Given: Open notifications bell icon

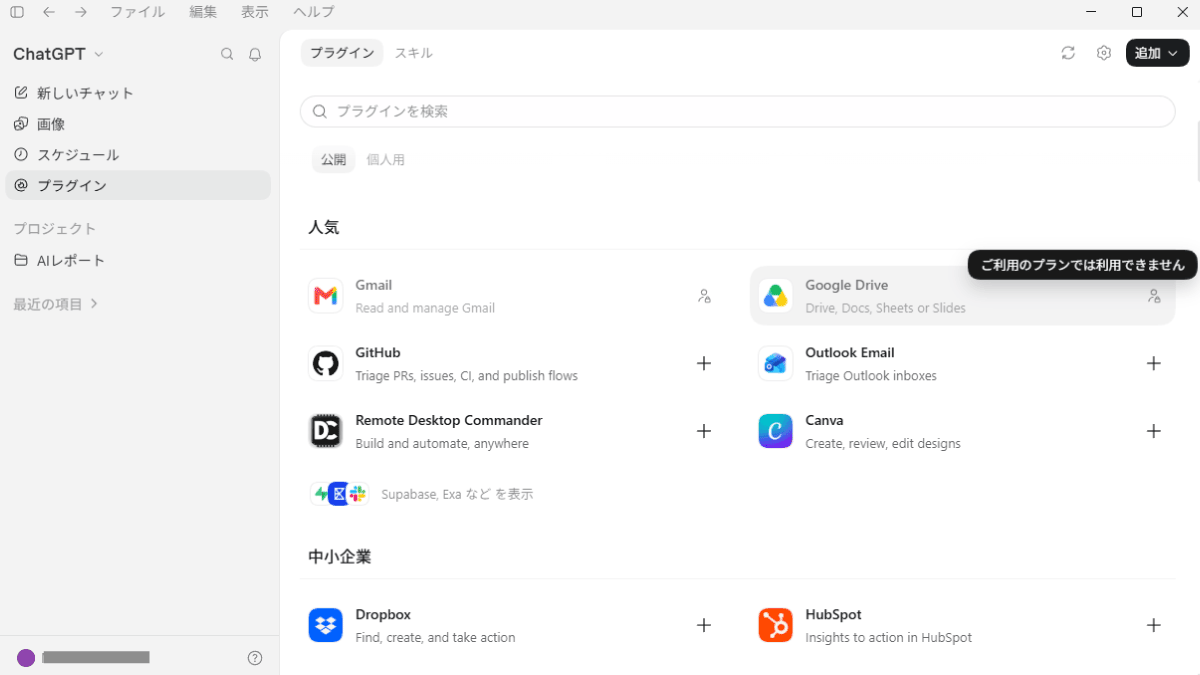Looking at the screenshot, I should pos(255,54).
